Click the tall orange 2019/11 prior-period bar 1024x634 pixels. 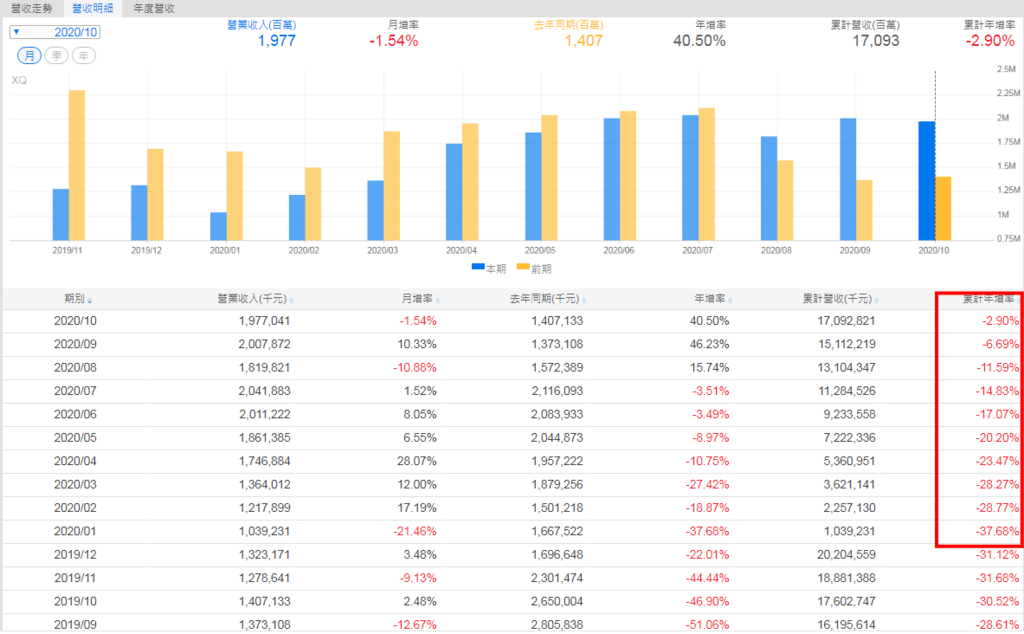77,165
